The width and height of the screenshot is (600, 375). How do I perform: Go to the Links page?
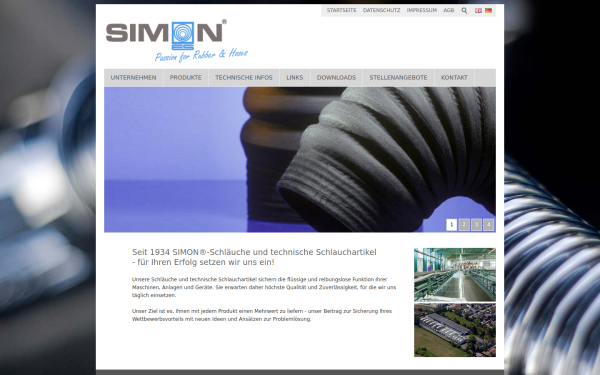coord(295,78)
